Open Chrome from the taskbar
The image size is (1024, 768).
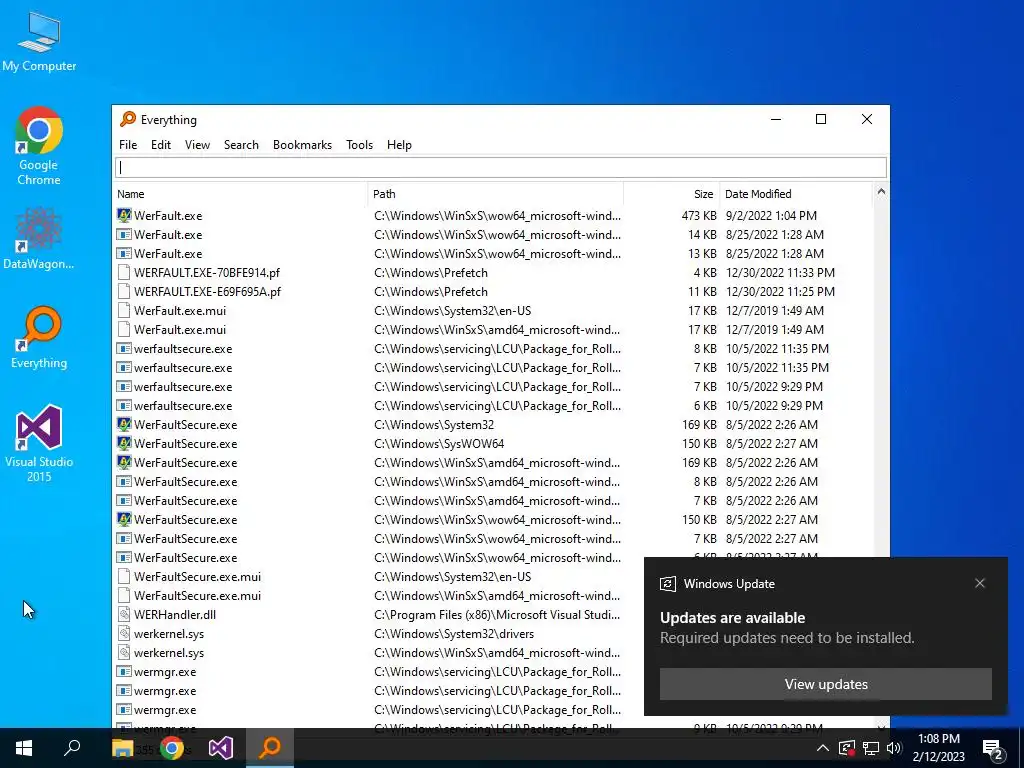pyautogui.click(x=172, y=748)
